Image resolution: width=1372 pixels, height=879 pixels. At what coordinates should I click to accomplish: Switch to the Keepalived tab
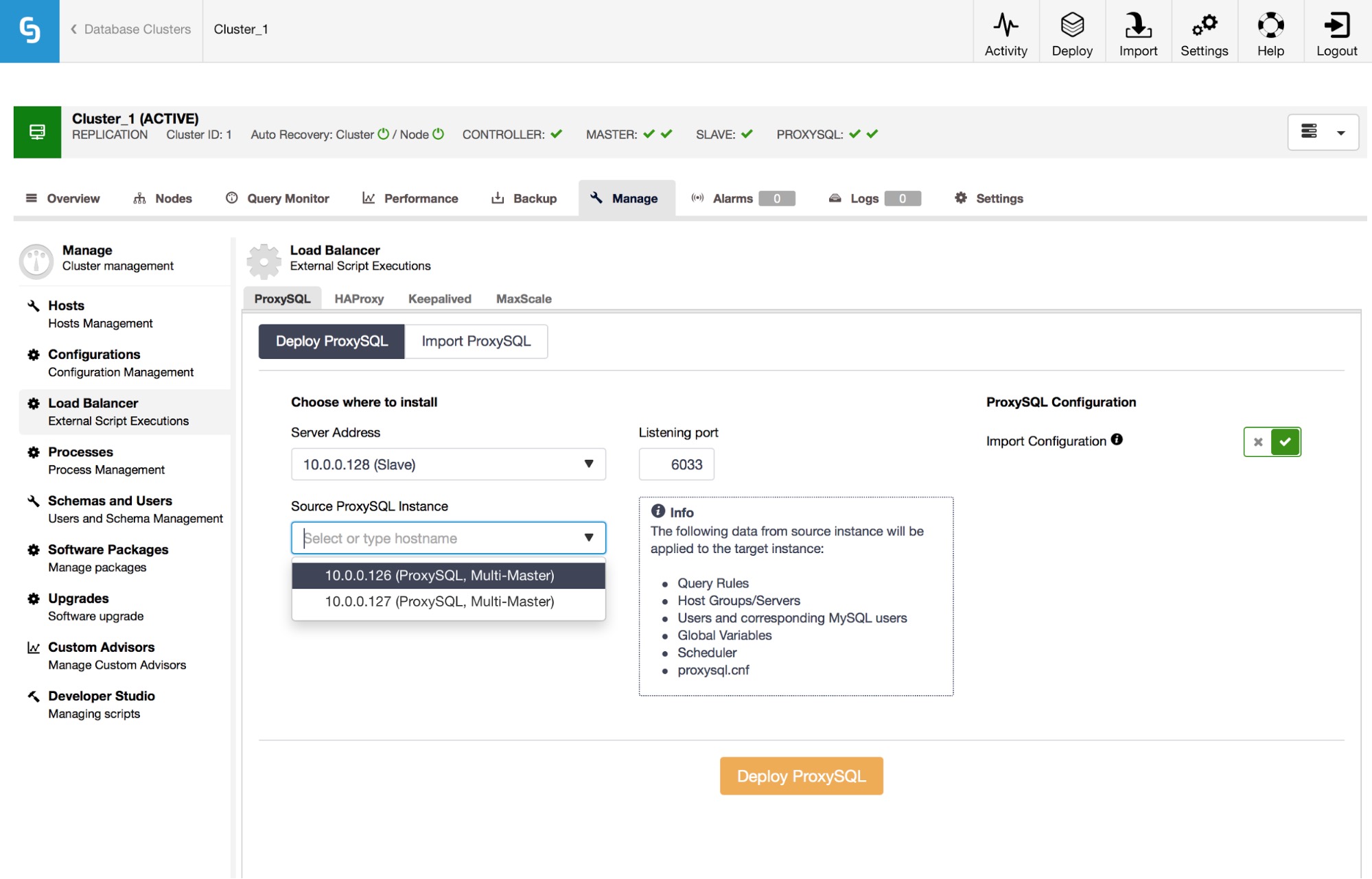point(439,298)
